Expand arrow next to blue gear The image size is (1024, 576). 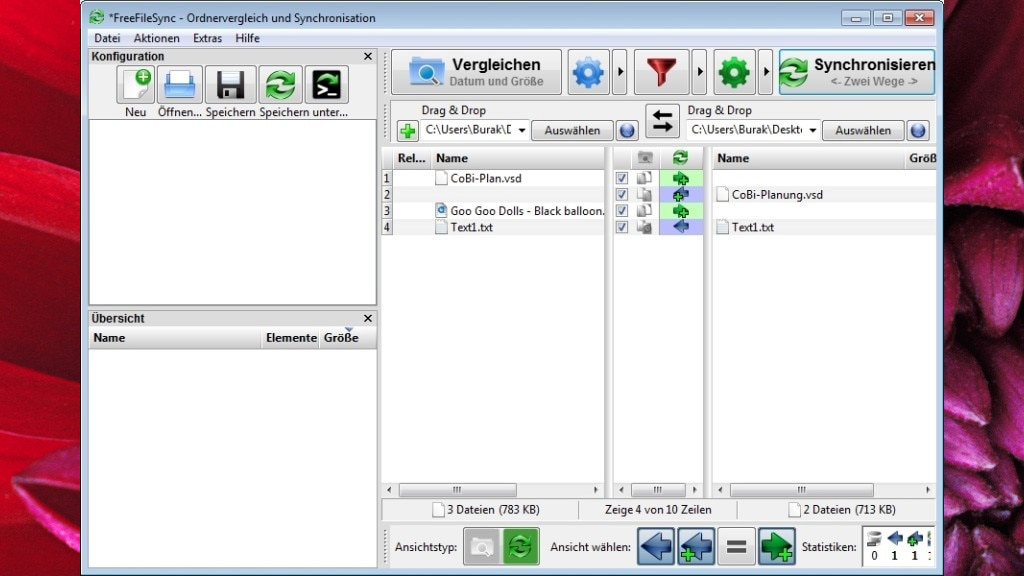point(620,72)
